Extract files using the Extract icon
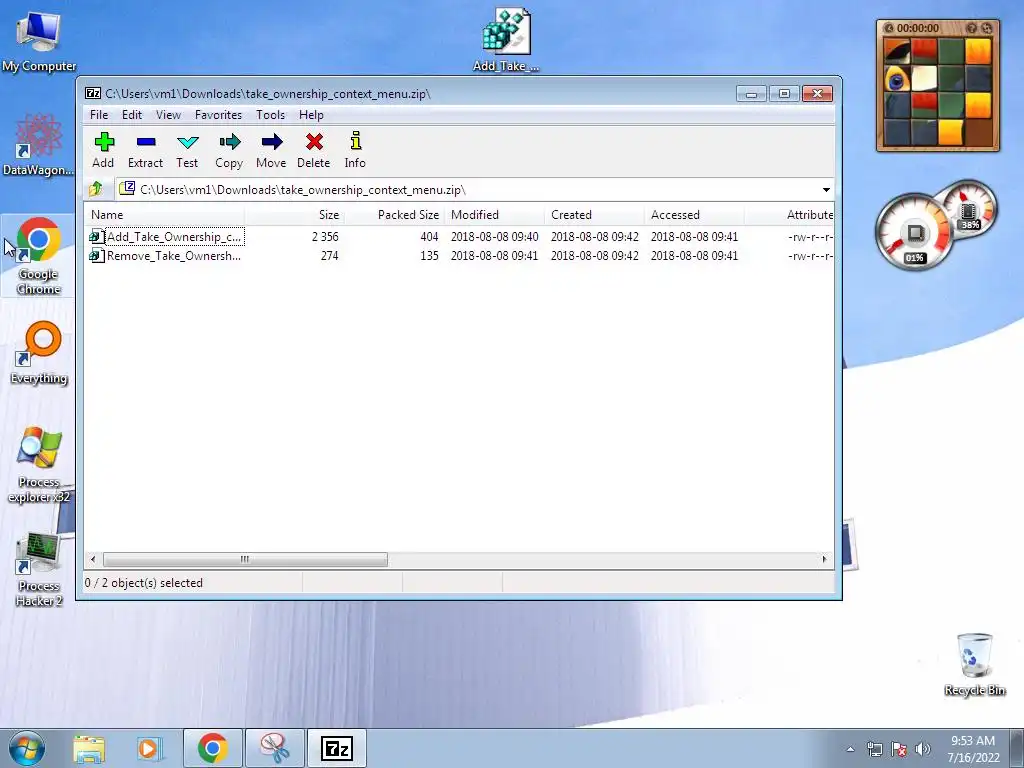Image resolution: width=1024 pixels, height=768 pixels. 145,150
